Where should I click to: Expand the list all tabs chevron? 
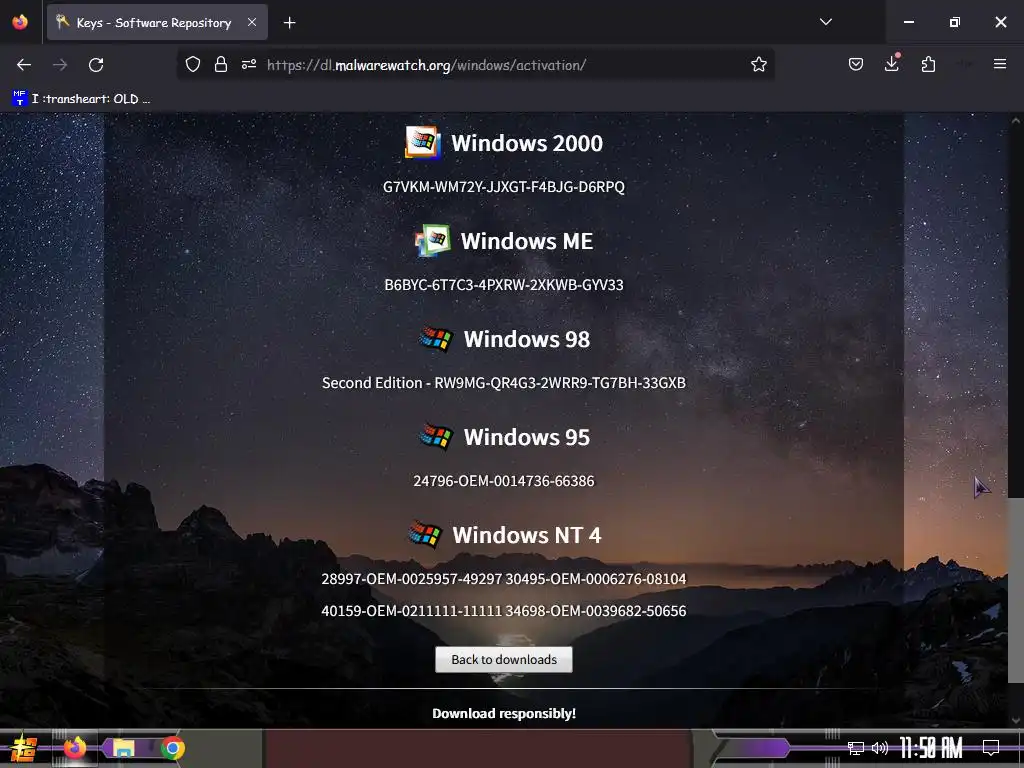tap(825, 22)
